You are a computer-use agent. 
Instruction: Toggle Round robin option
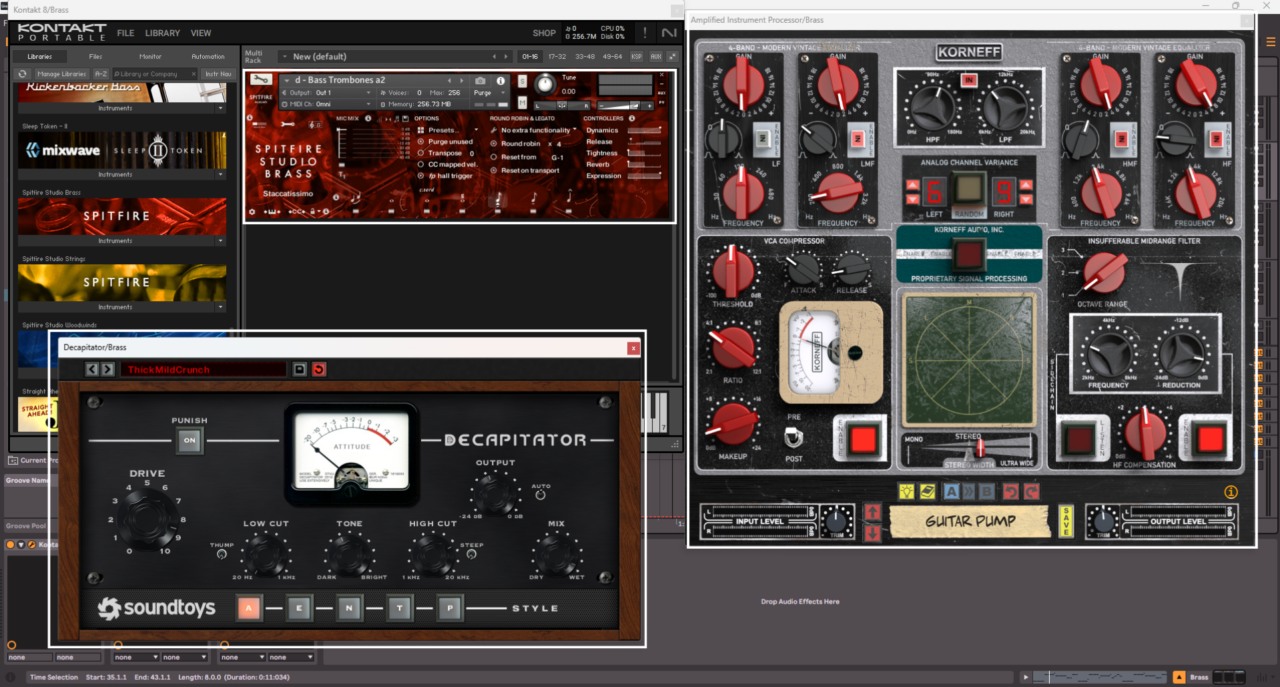[x=495, y=143]
